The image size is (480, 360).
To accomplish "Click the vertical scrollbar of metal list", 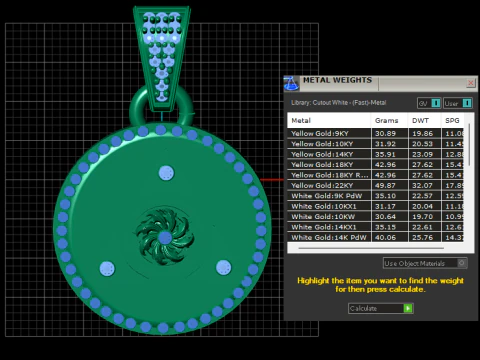I will pyautogui.click(x=469, y=145).
